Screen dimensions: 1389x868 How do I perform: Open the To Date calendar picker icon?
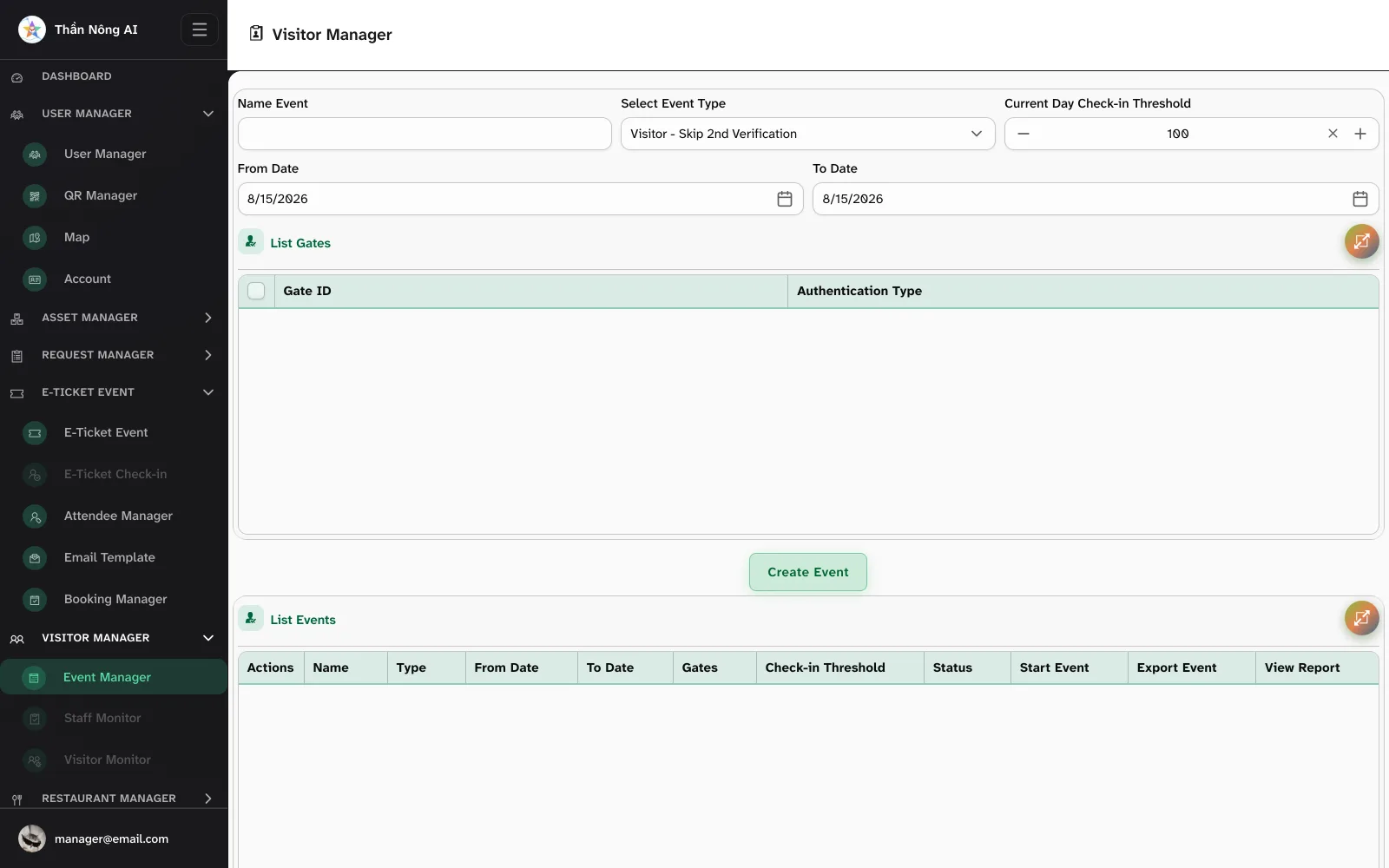coord(1360,199)
